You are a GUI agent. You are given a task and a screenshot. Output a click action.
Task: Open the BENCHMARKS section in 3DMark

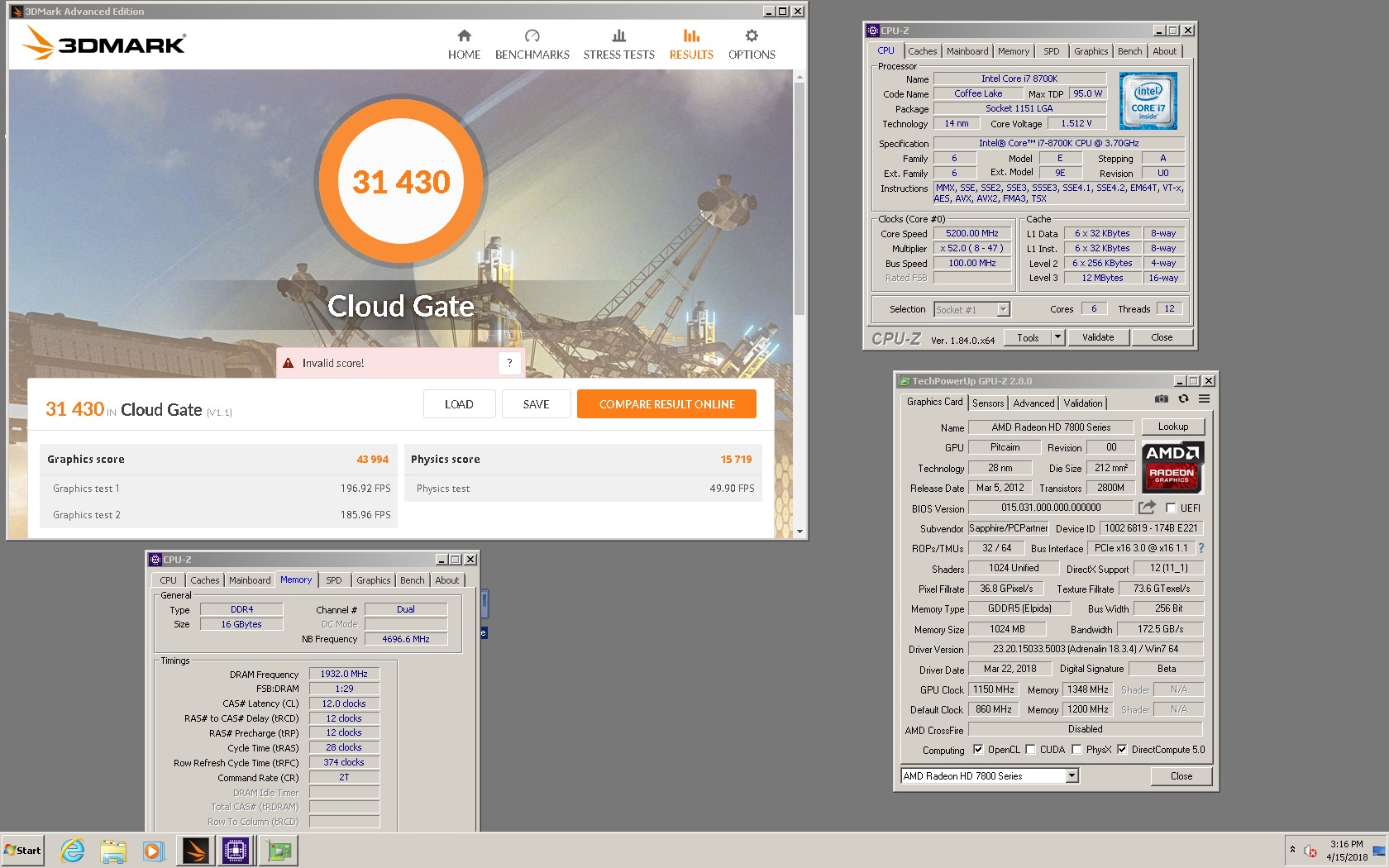click(532, 45)
